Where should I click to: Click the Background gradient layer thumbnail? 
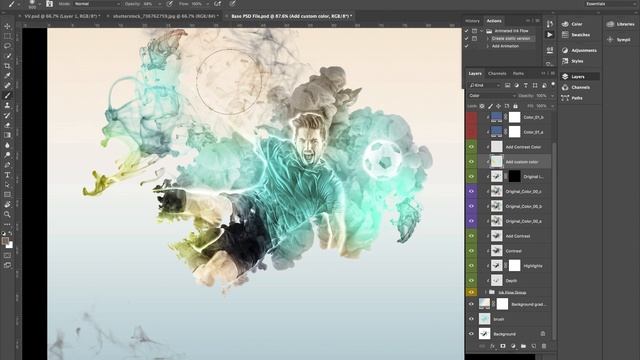(x=484, y=304)
